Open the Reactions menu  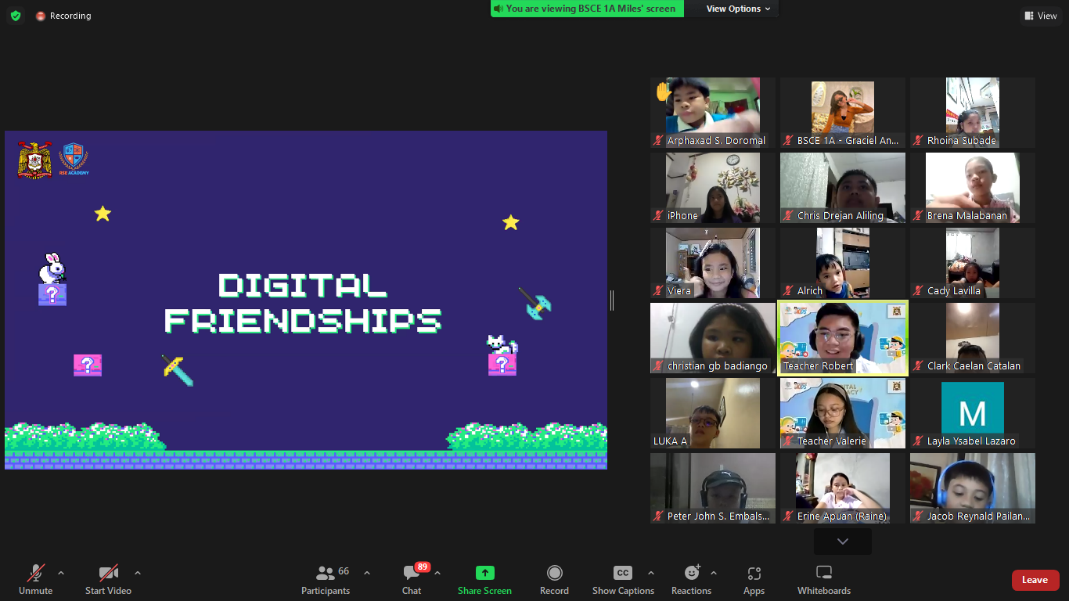tap(691, 580)
